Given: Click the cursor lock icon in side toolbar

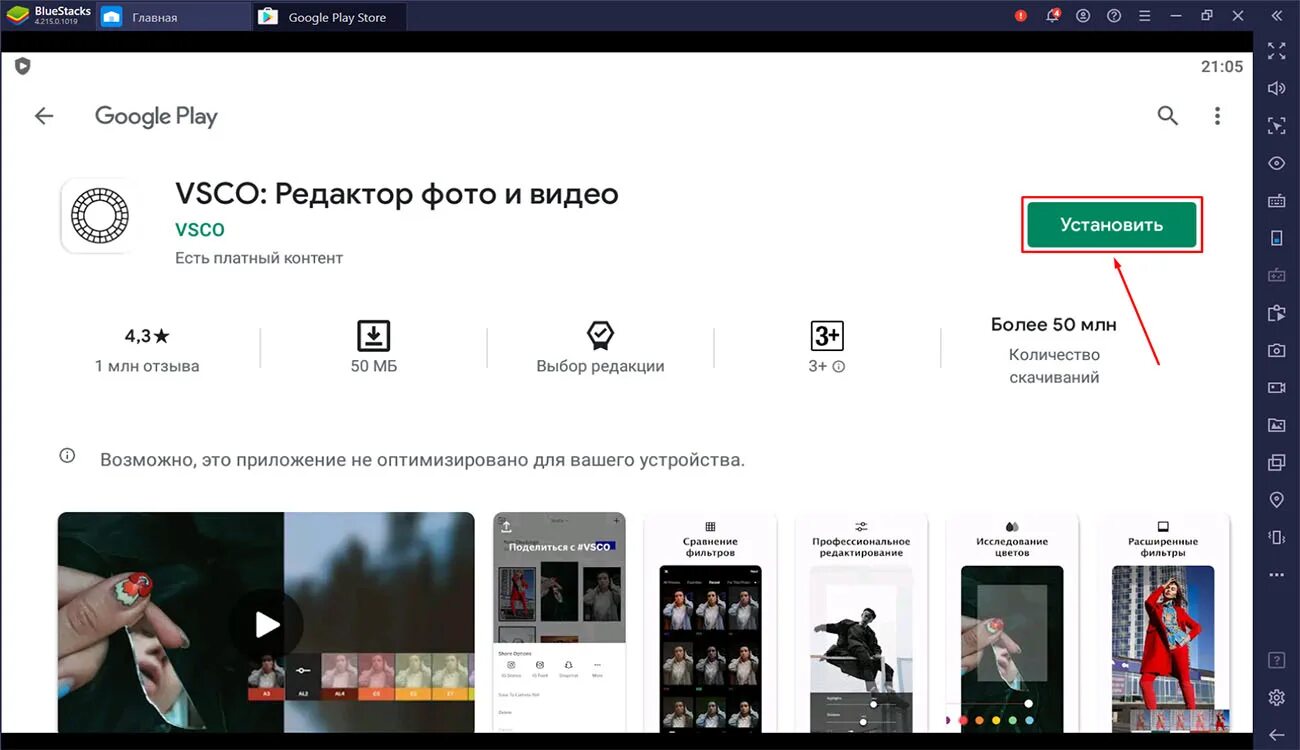Looking at the screenshot, I should pos(1276,125).
